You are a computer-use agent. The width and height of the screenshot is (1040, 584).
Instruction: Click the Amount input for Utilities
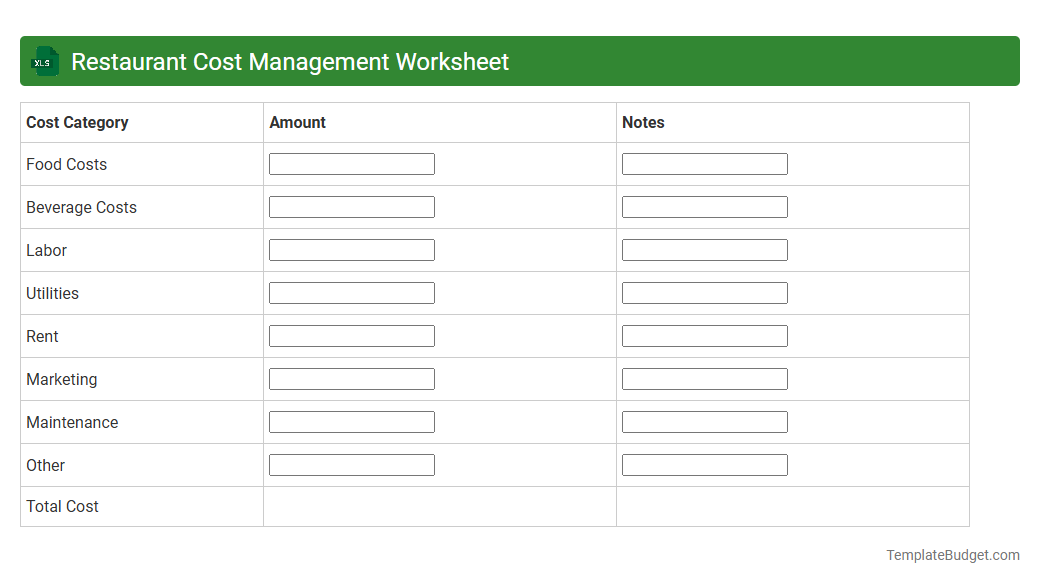coord(351,292)
